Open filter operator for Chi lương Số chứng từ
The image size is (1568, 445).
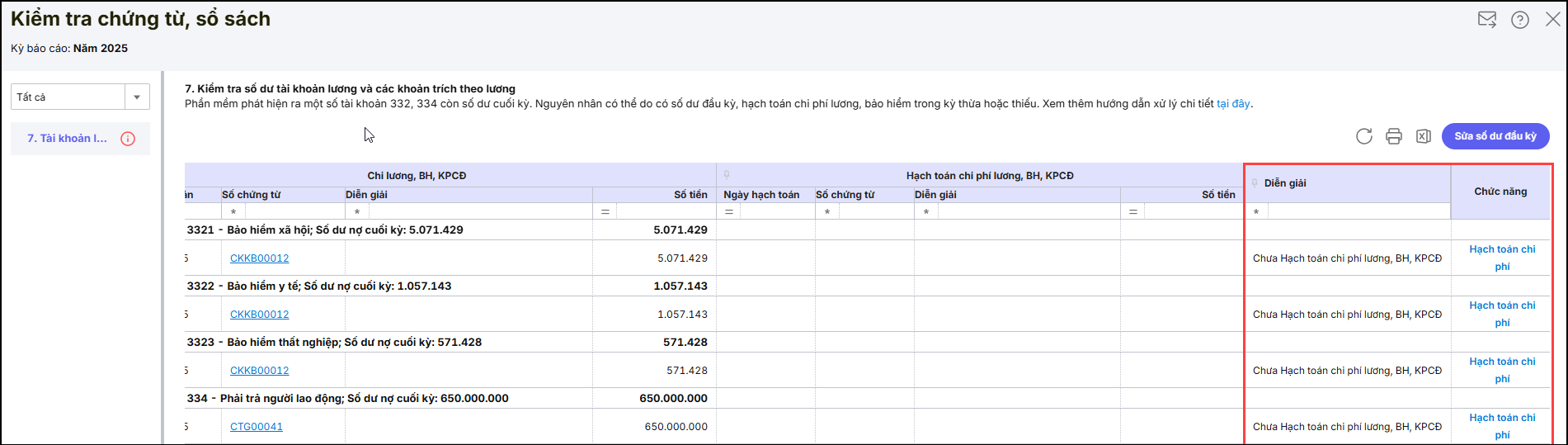pyautogui.click(x=233, y=212)
